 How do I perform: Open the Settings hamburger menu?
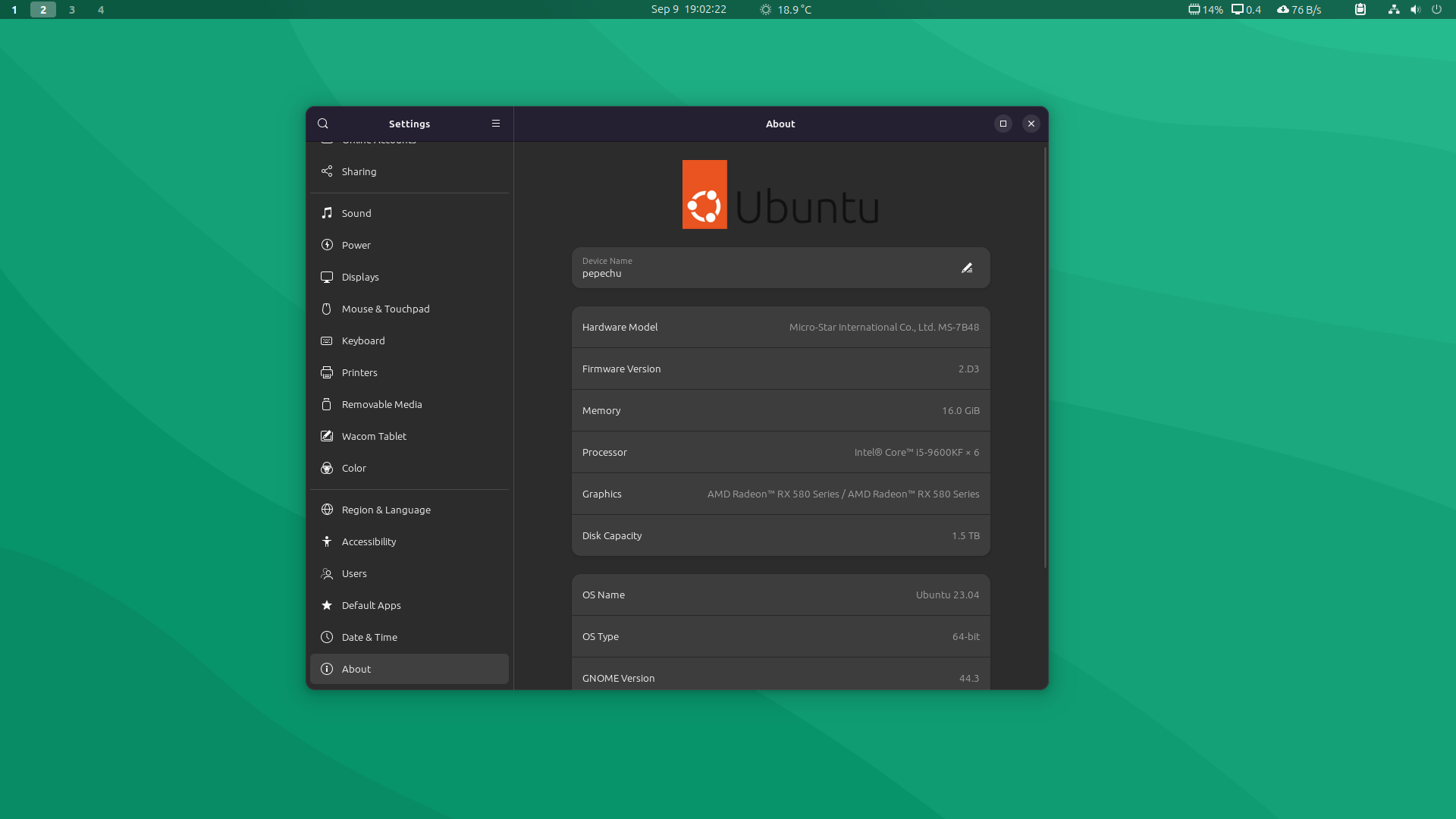[496, 124]
